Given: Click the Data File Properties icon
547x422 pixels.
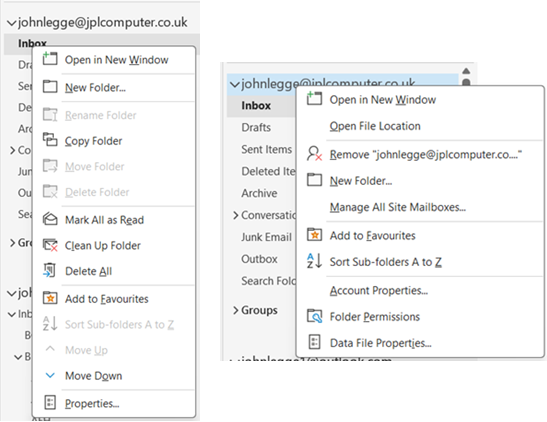Looking at the screenshot, I should [x=314, y=342].
